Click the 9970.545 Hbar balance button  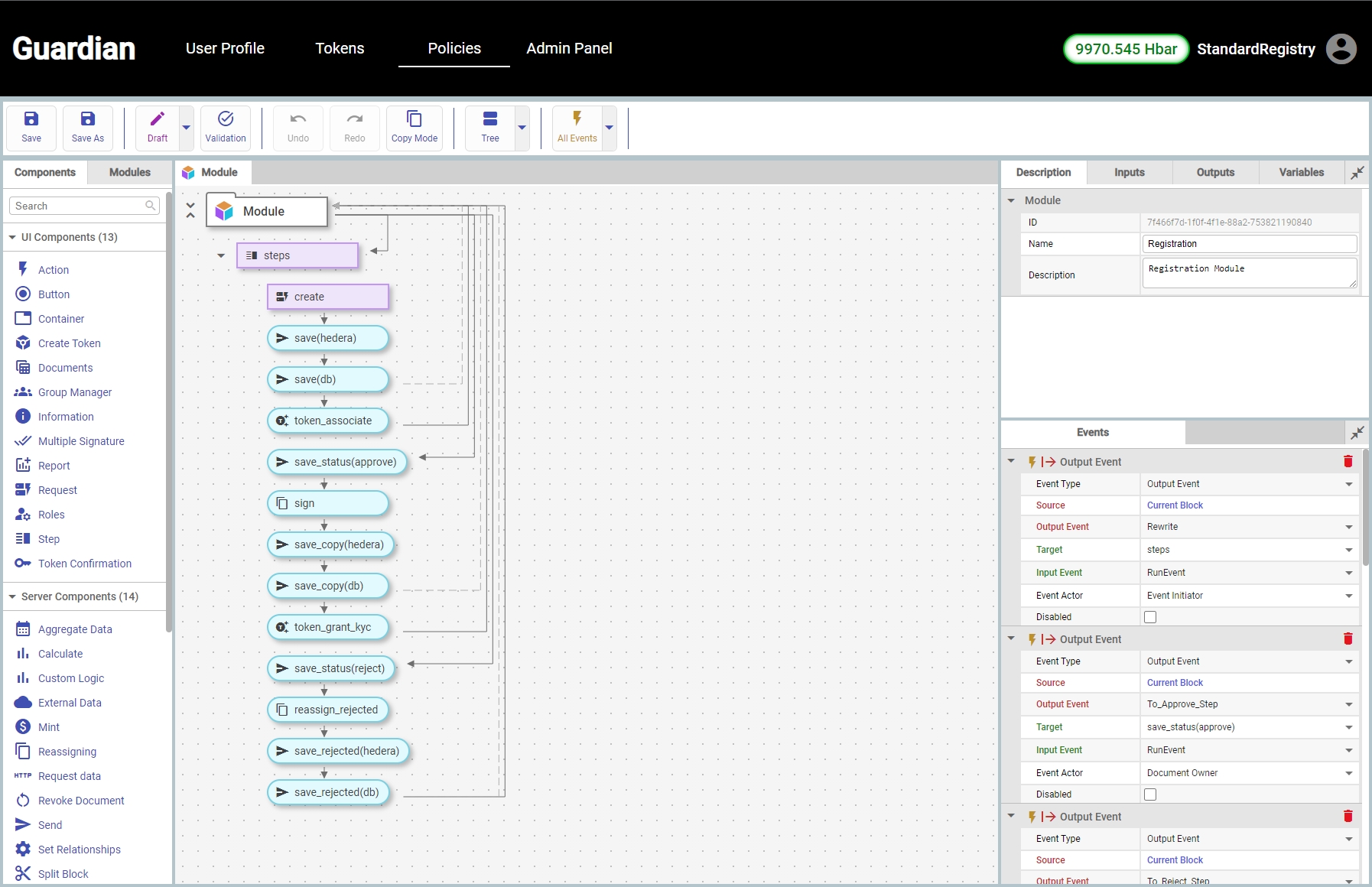click(1126, 49)
